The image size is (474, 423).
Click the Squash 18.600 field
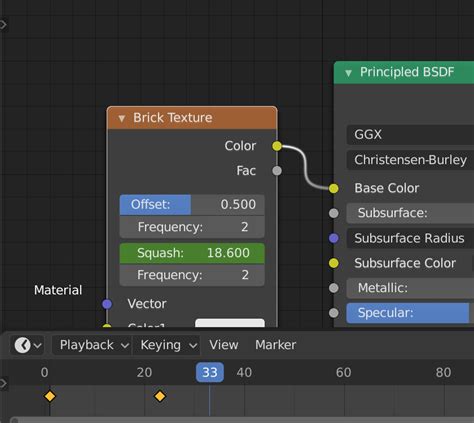[x=192, y=253]
